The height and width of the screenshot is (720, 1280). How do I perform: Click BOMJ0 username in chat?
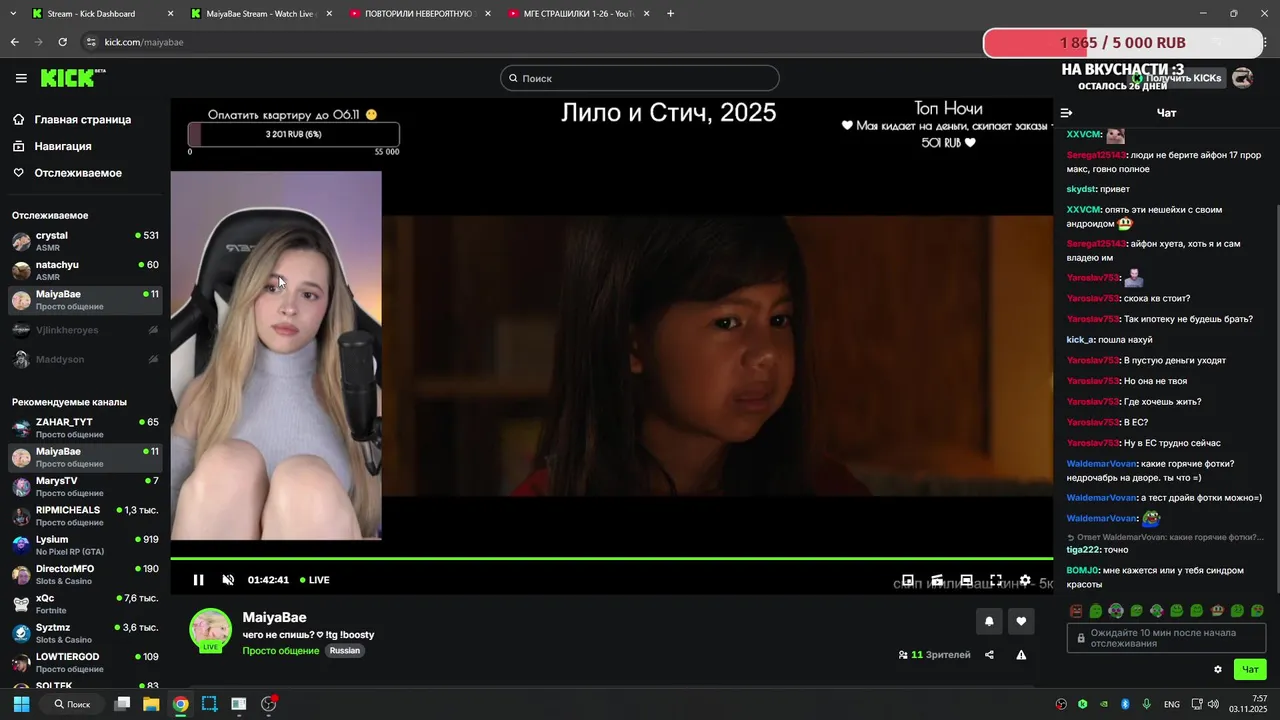point(1082,571)
